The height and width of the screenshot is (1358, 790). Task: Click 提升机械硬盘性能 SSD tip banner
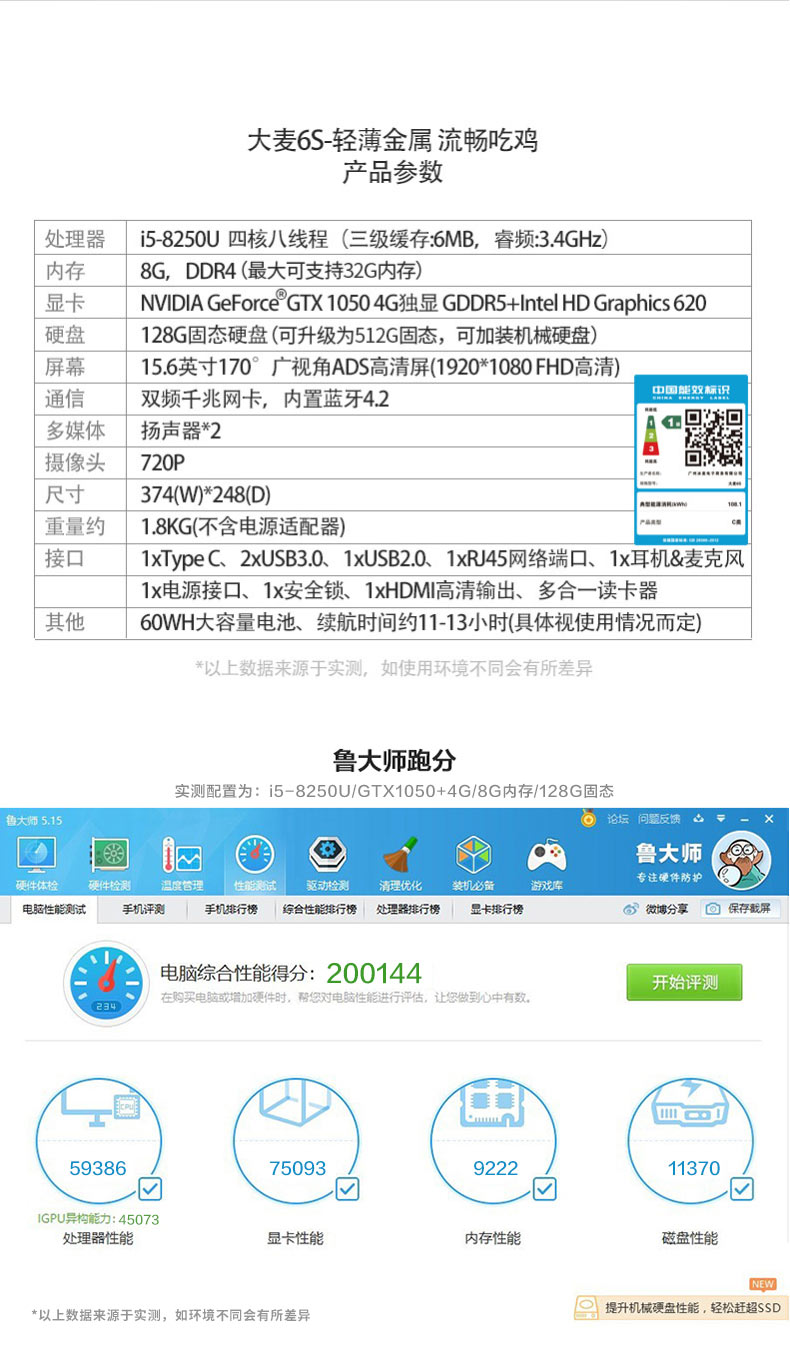(x=681, y=1307)
